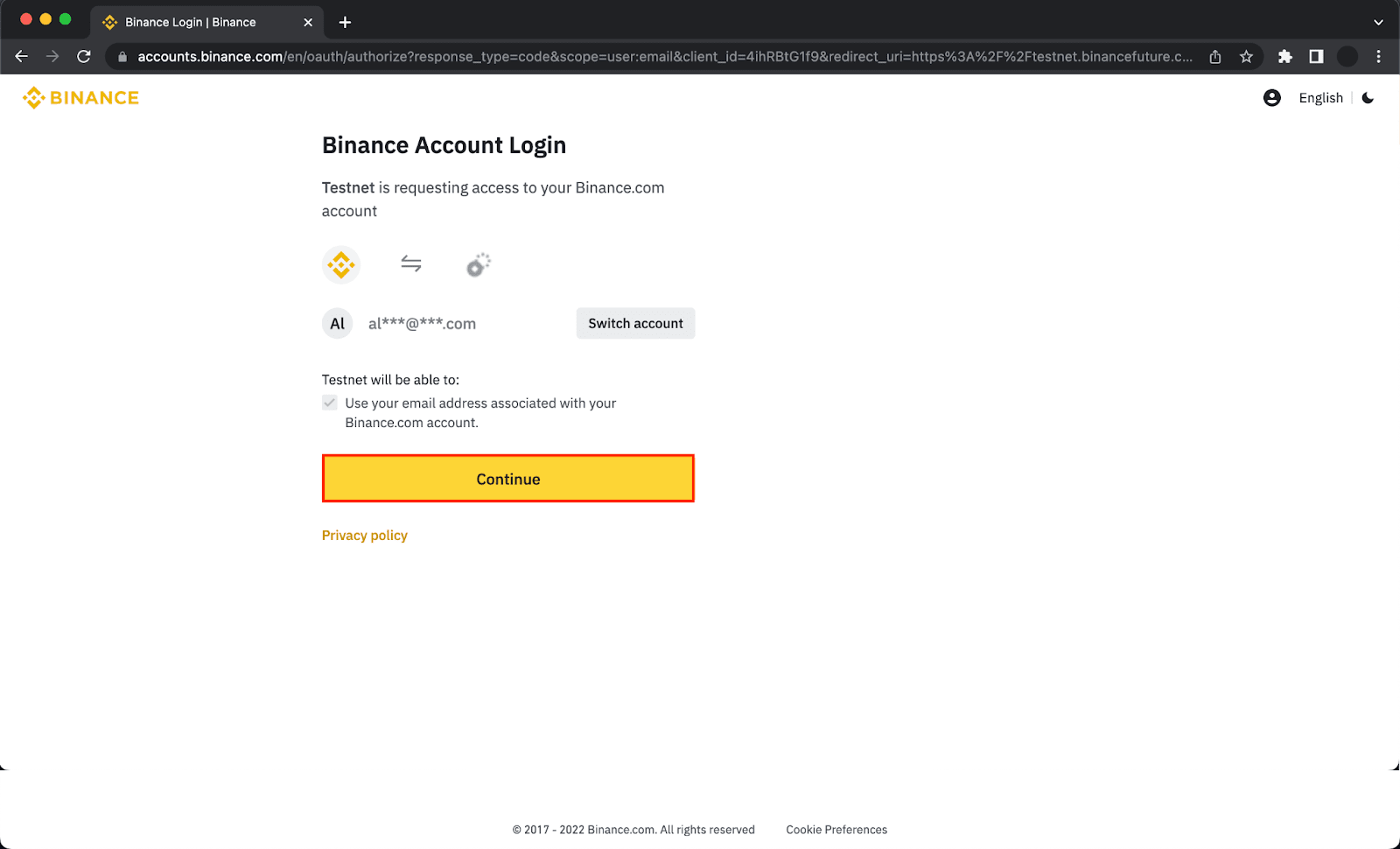Open the English language selector
This screenshot has width=1400, height=849.
point(1320,98)
